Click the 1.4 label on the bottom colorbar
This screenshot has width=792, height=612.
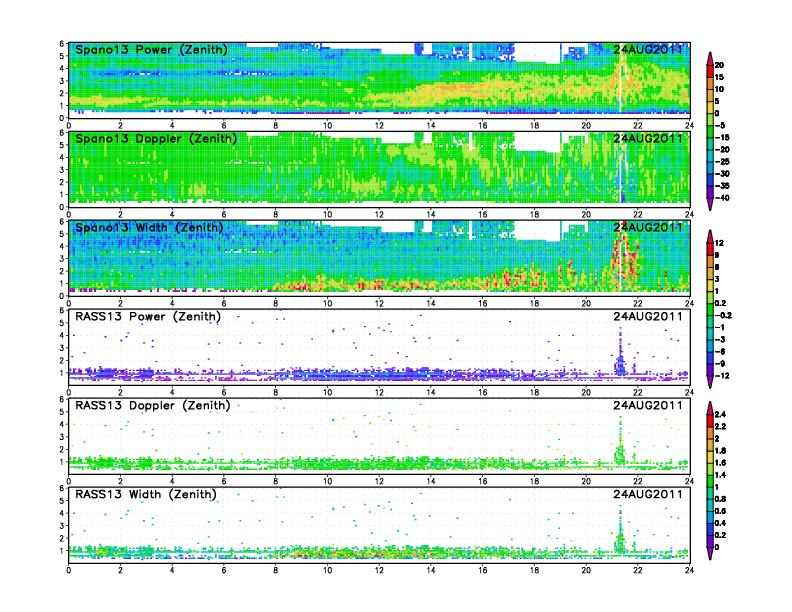pyautogui.click(x=720, y=475)
